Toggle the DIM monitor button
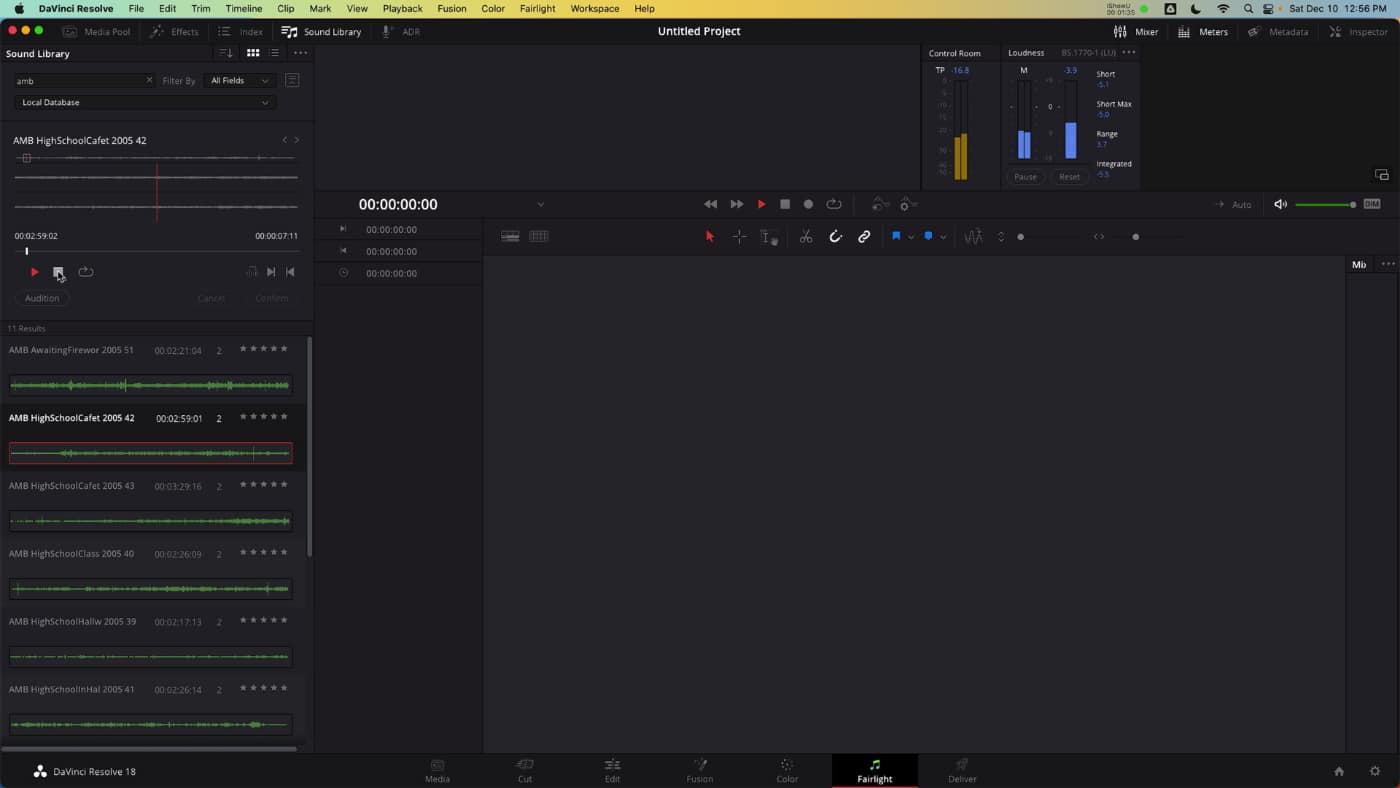Viewport: 1400px width, 788px height. coord(1372,204)
